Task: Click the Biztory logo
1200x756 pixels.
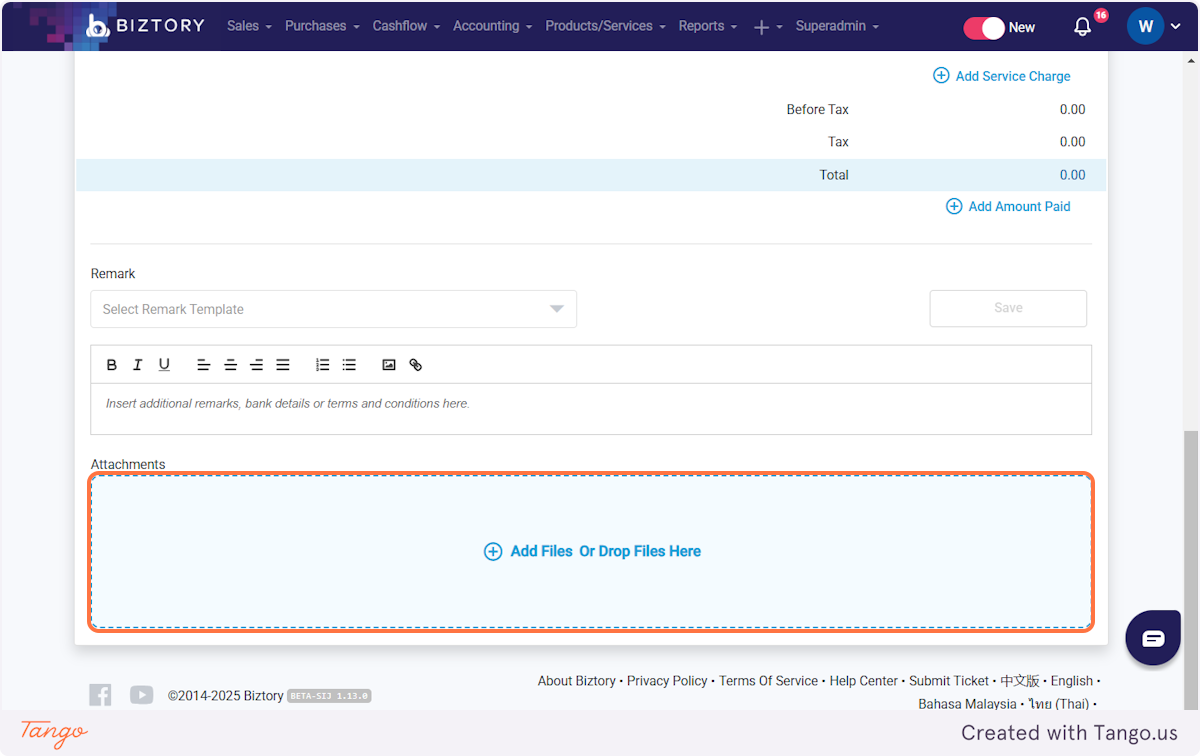Action: click(145, 26)
